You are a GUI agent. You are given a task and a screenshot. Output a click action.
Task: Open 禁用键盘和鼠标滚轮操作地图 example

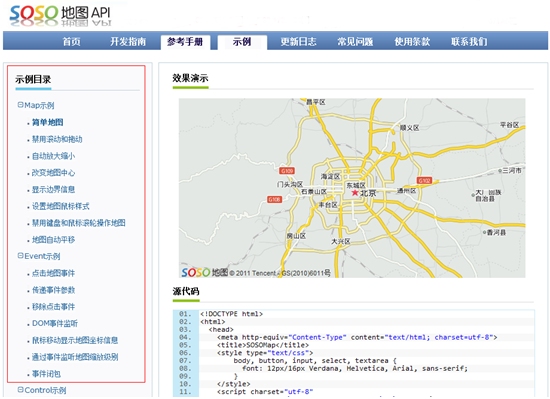pos(79,223)
